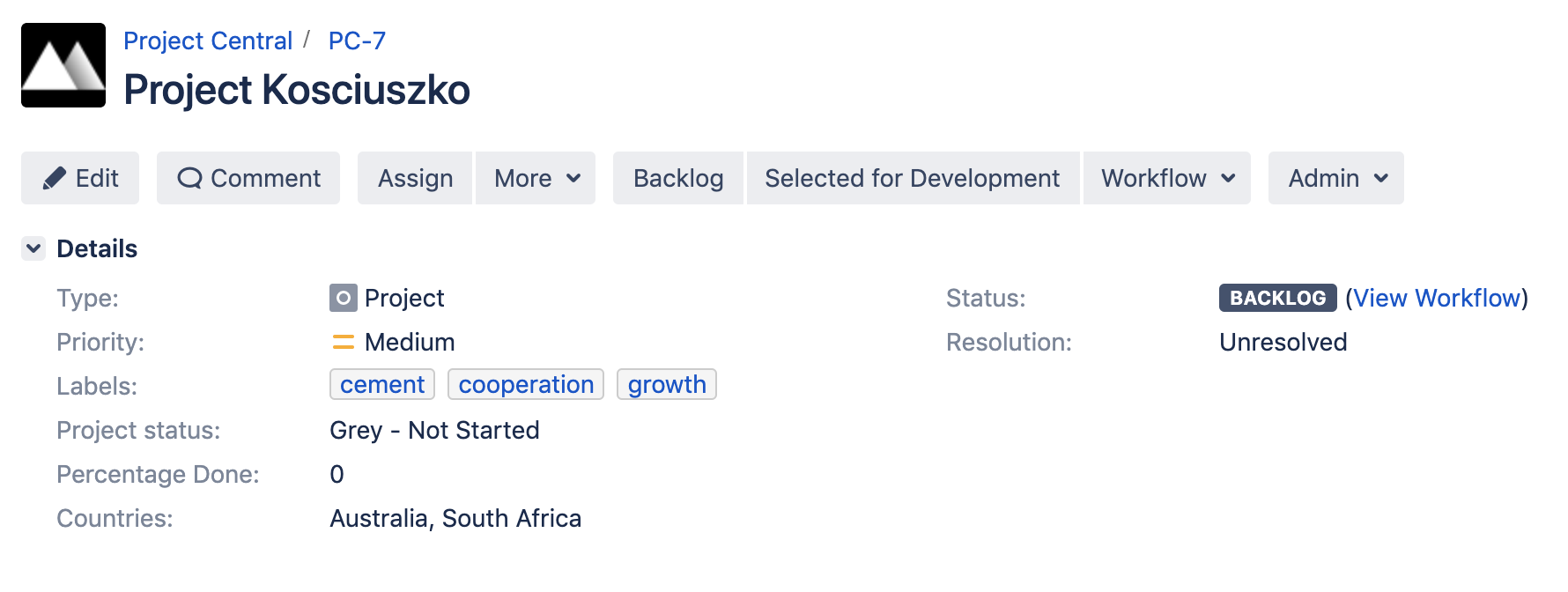
Task: Click the Comment bubble icon
Action: pos(190,177)
